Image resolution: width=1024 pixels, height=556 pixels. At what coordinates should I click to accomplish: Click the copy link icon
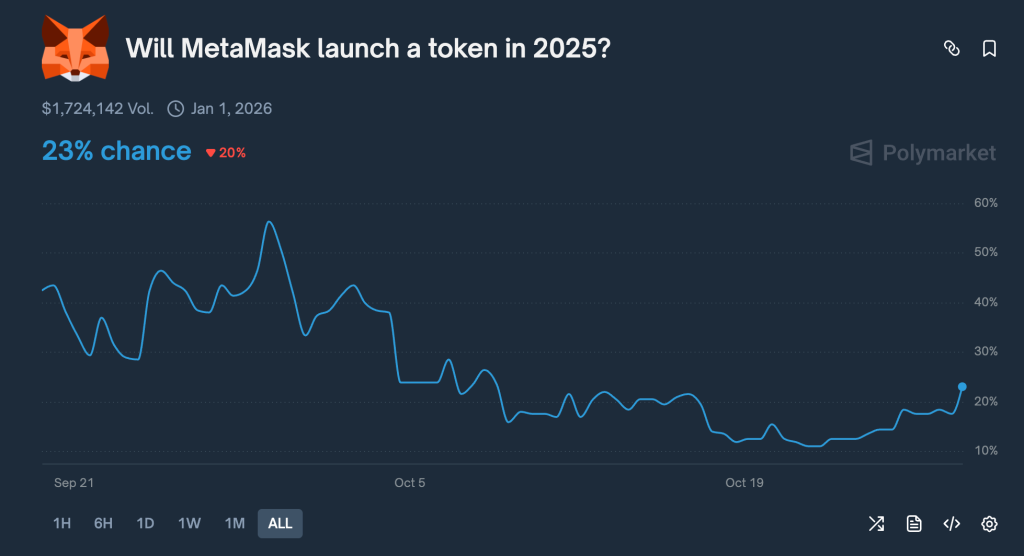coord(952,48)
